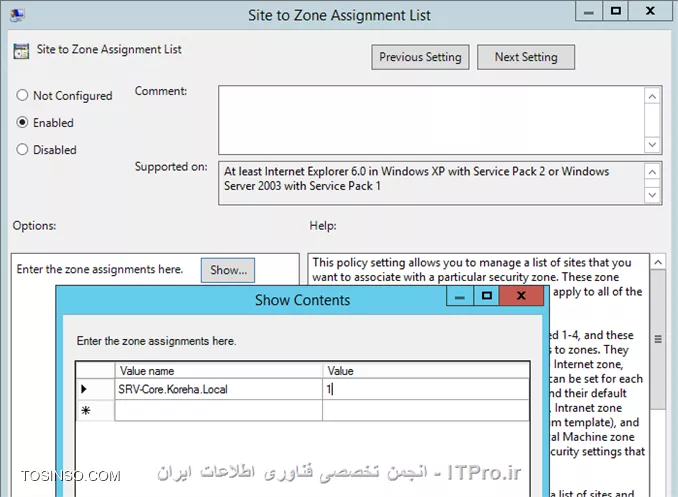Click "Enter the zone assignments here." in Options
This screenshot has height=497, width=678.
(99, 269)
